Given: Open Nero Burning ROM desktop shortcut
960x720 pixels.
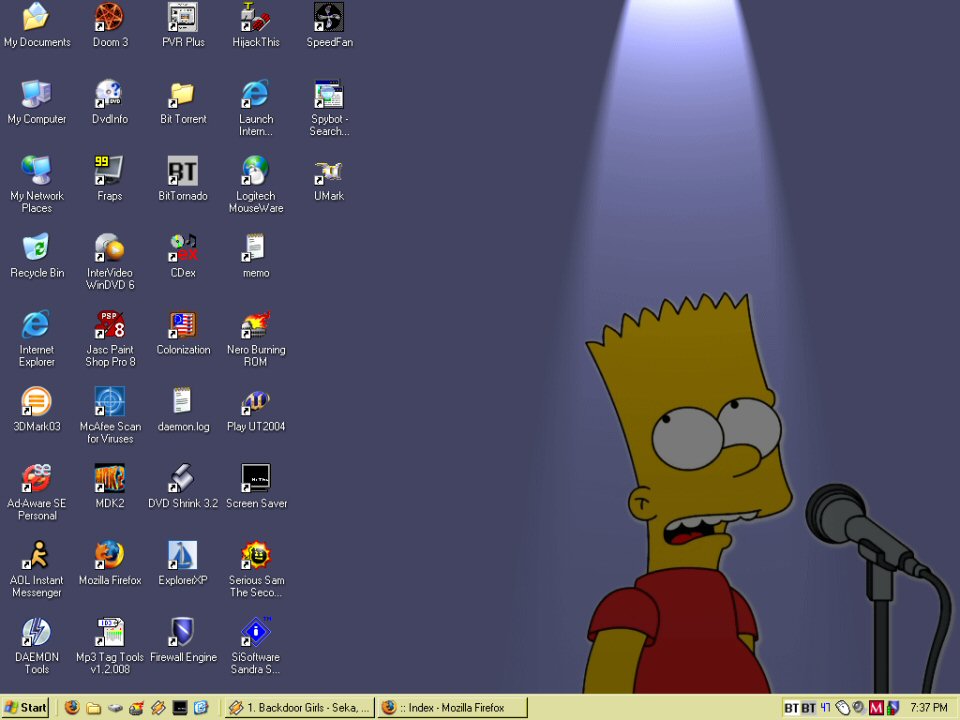Looking at the screenshot, I should point(256,338).
